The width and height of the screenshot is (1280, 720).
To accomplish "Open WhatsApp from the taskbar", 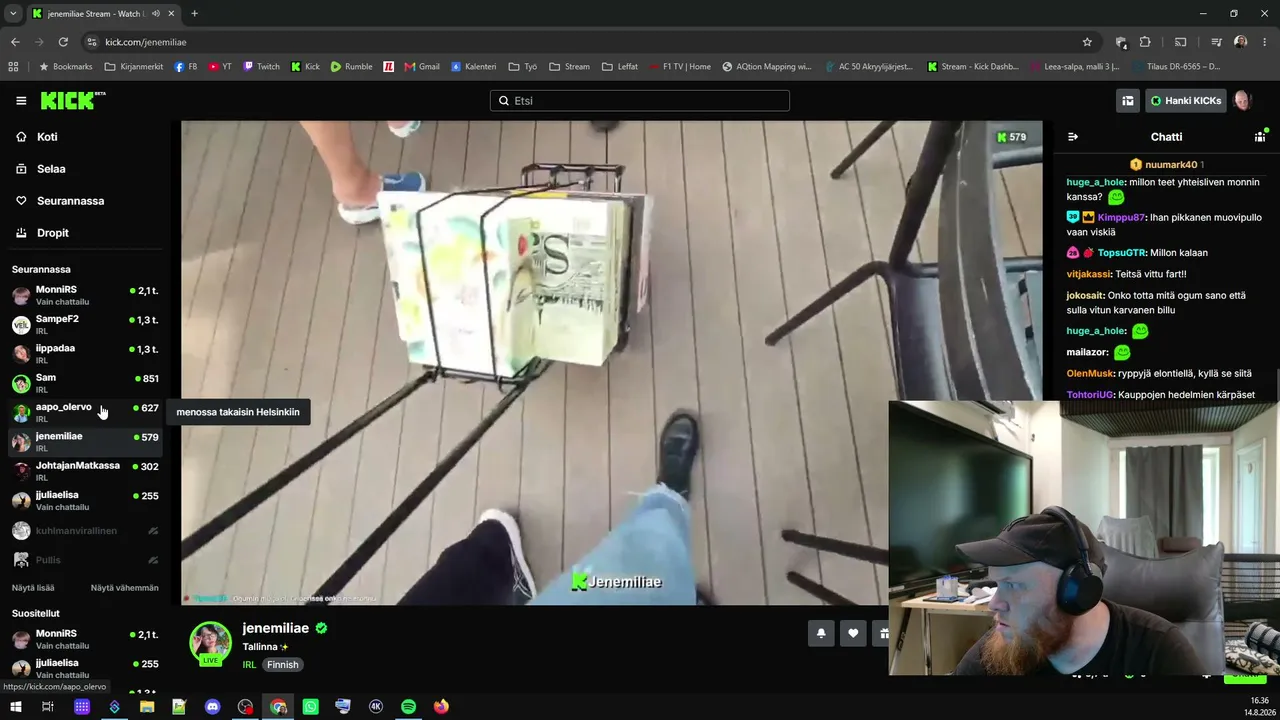I will click(311, 707).
